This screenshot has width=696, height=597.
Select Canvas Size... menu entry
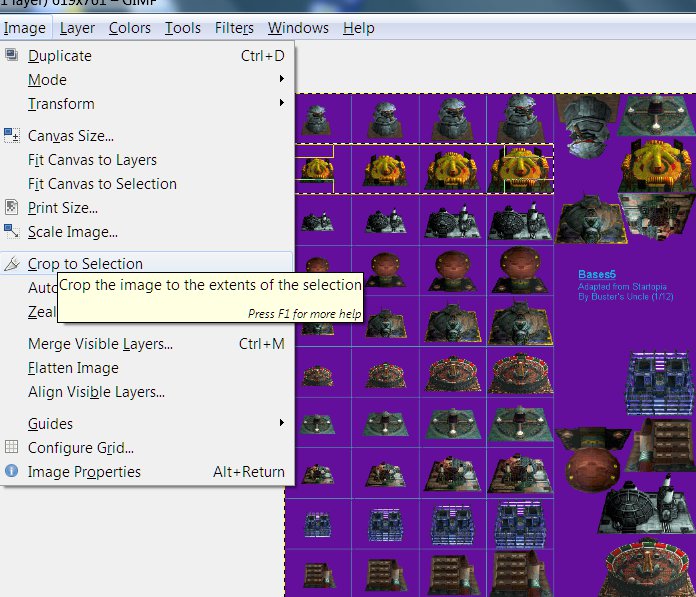pyautogui.click(x=146, y=135)
